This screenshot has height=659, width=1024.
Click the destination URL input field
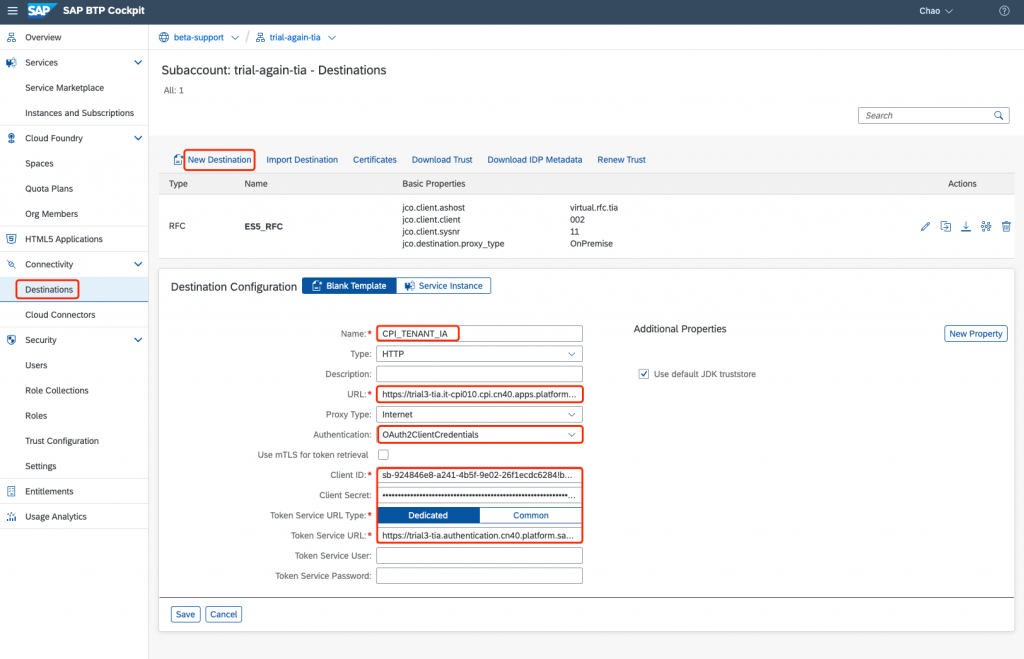479,394
